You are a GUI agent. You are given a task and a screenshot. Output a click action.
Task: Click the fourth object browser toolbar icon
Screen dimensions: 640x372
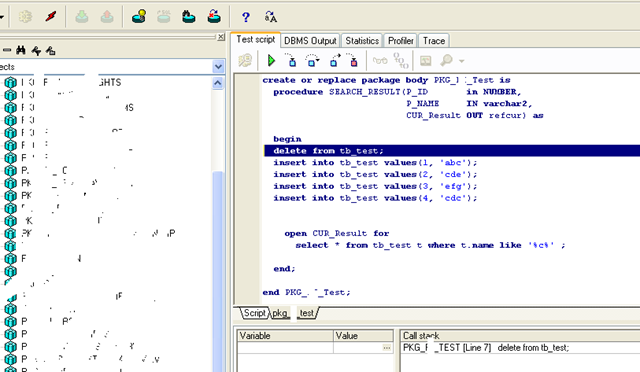click(50, 51)
